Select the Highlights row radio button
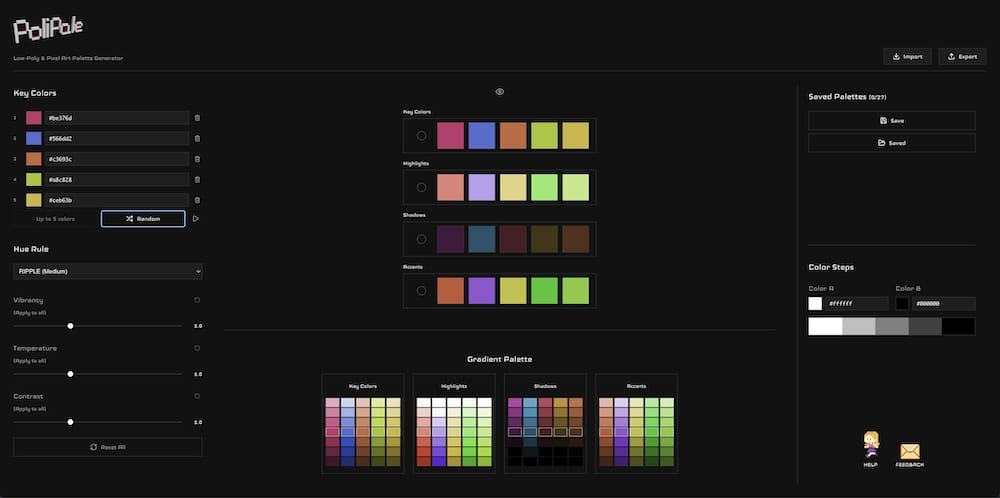Image resolution: width=1000 pixels, height=498 pixels. tap(421, 187)
